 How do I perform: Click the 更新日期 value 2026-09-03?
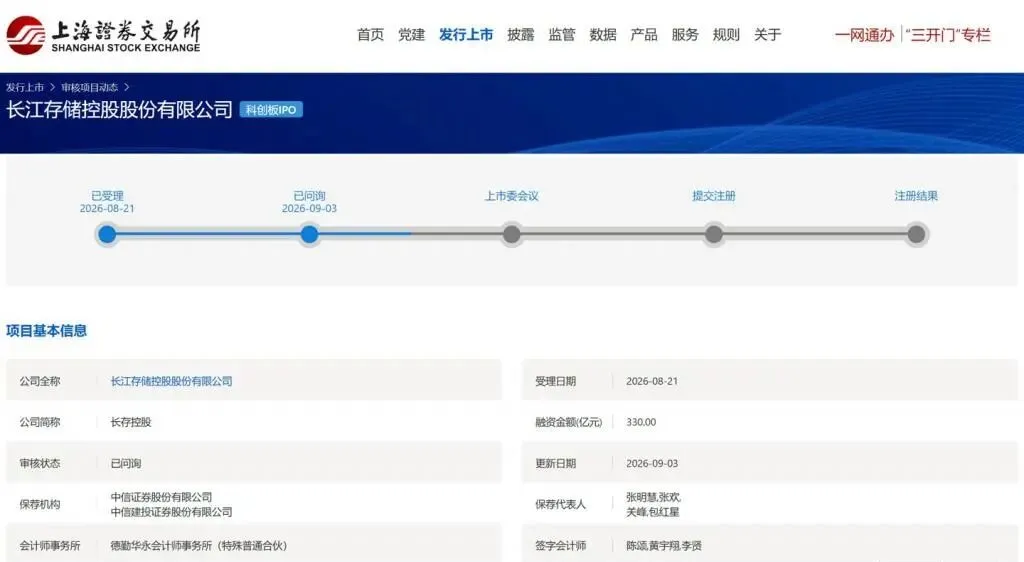[x=652, y=463]
